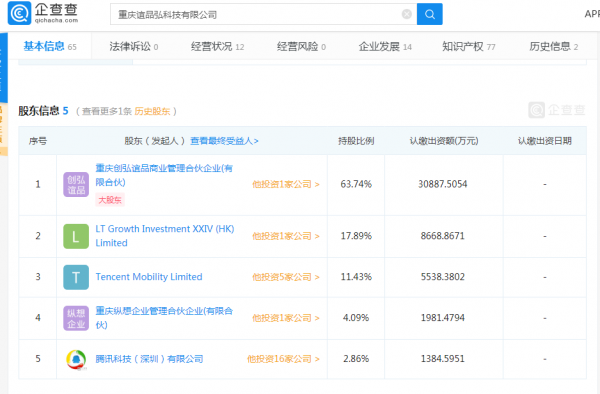600x394 pixels.
Task: Select the 1384.5951 capital amount cell
Action: pos(443,358)
